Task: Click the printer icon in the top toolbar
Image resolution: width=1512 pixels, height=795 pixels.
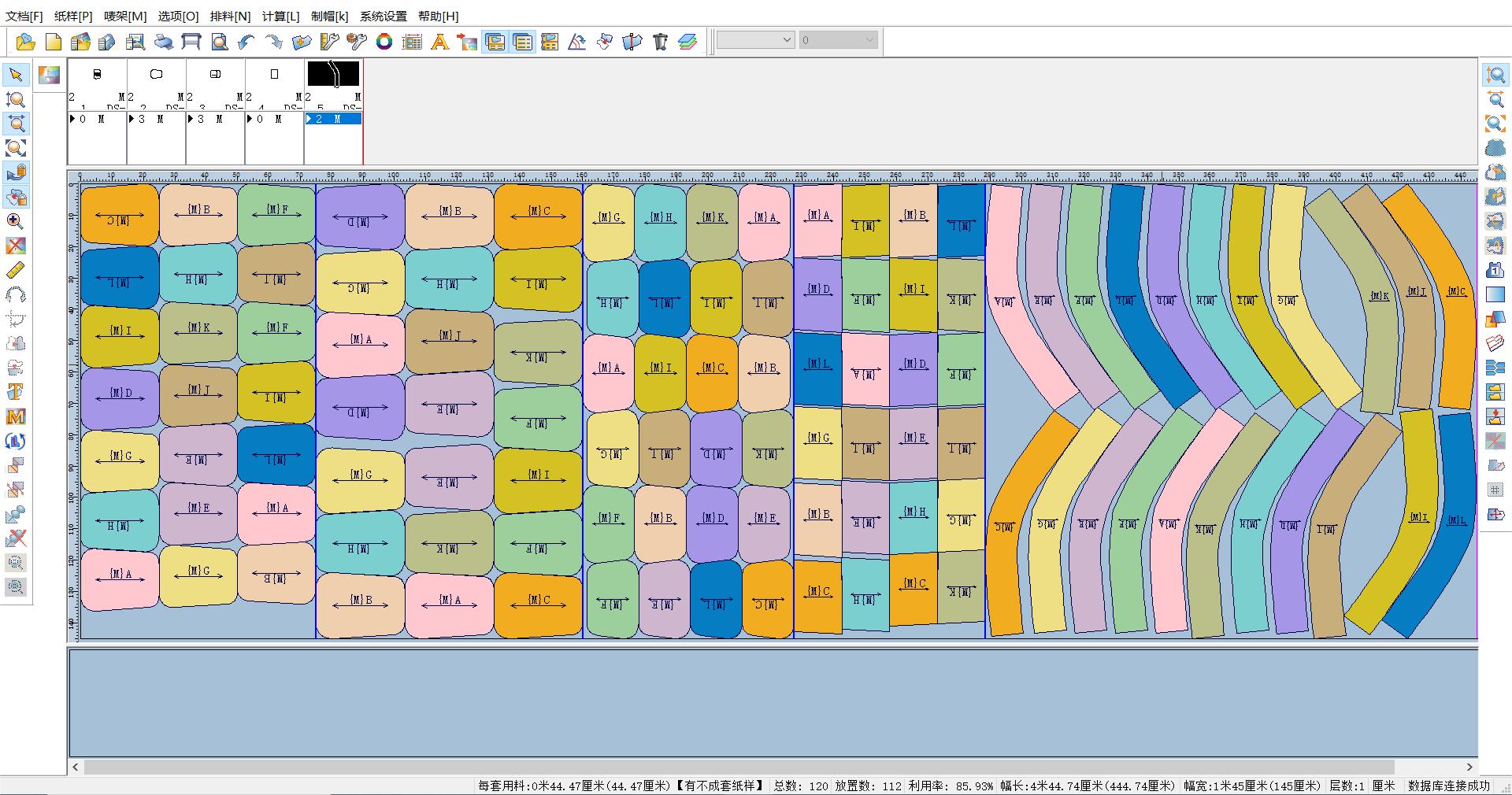Action: (x=164, y=42)
